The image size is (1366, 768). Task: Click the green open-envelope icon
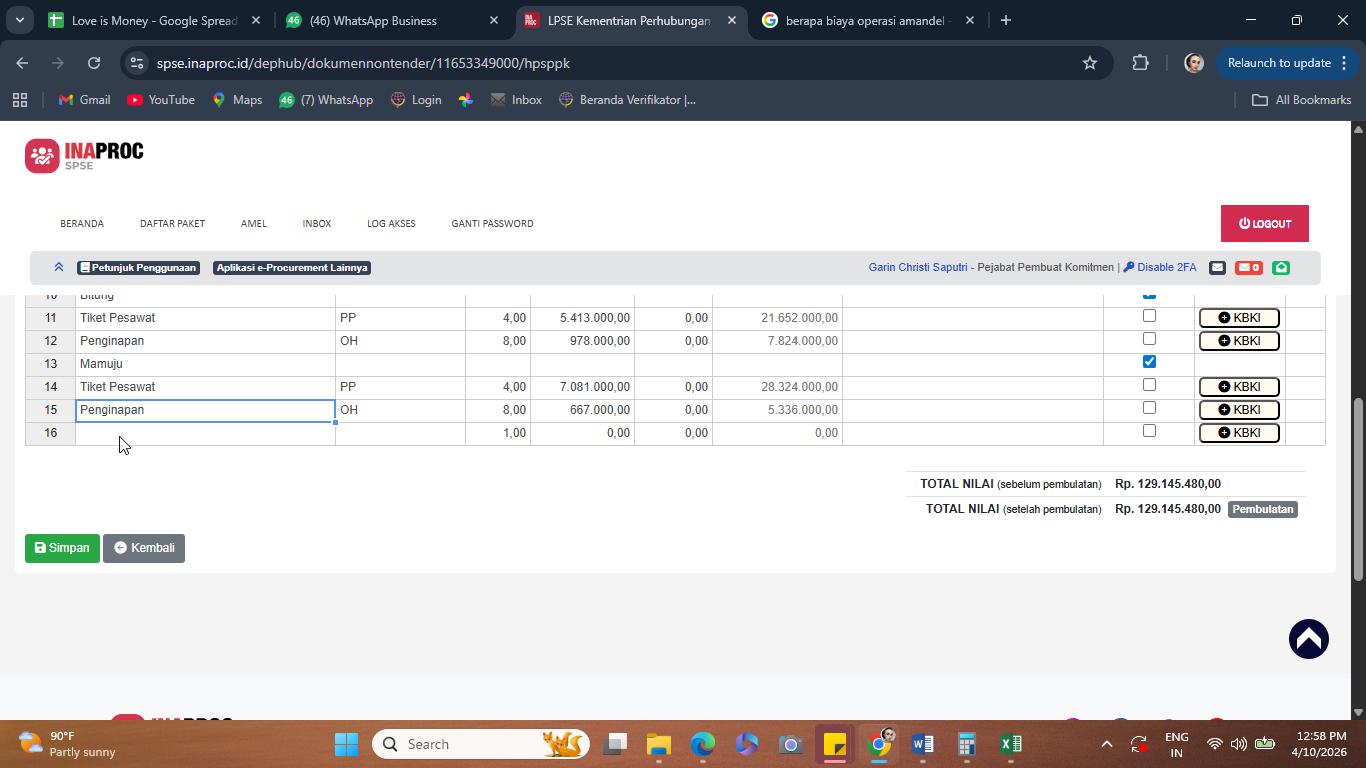coord(1281,268)
